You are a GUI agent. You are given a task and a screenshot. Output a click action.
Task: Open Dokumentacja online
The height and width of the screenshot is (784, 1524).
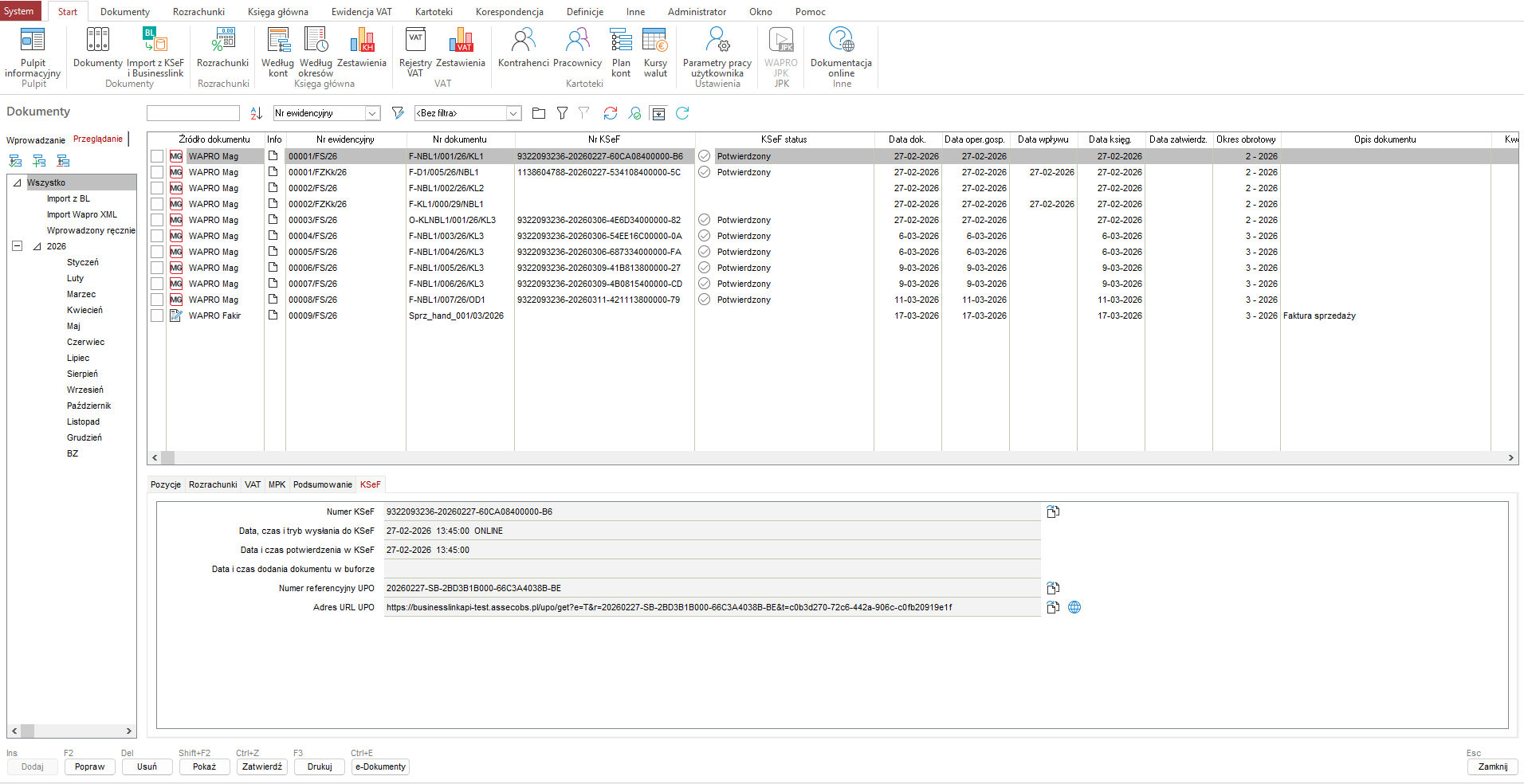pyautogui.click(x=841, y=51)
